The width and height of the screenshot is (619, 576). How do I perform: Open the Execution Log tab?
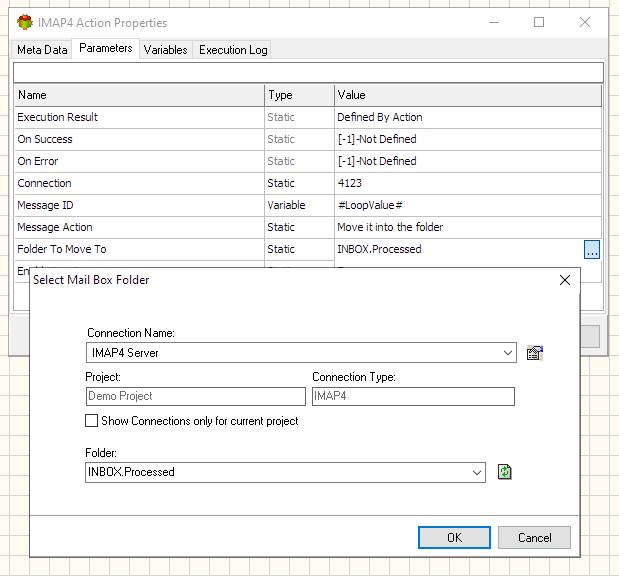[233, 50]
